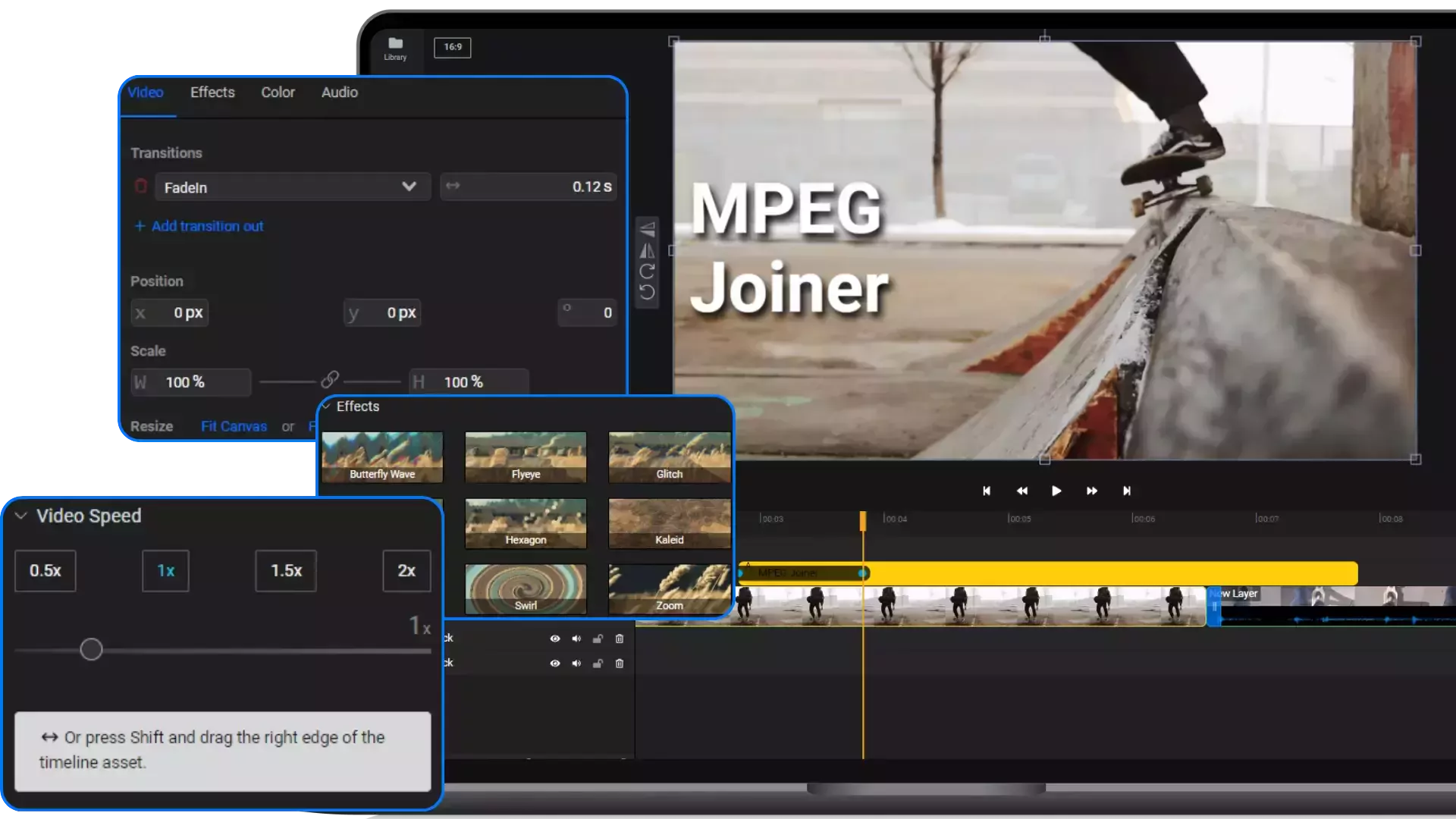Switch to the Color tab
Viewport: 1456px width, 819px height.
[278, 93]
